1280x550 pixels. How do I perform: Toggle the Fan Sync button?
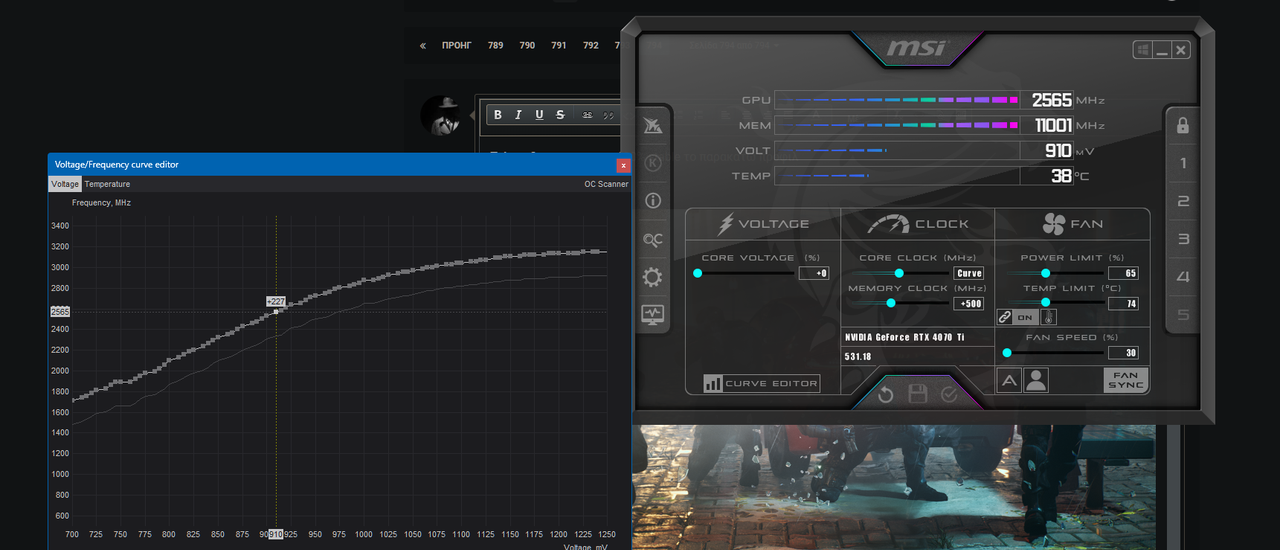(x=1126, y=380)
